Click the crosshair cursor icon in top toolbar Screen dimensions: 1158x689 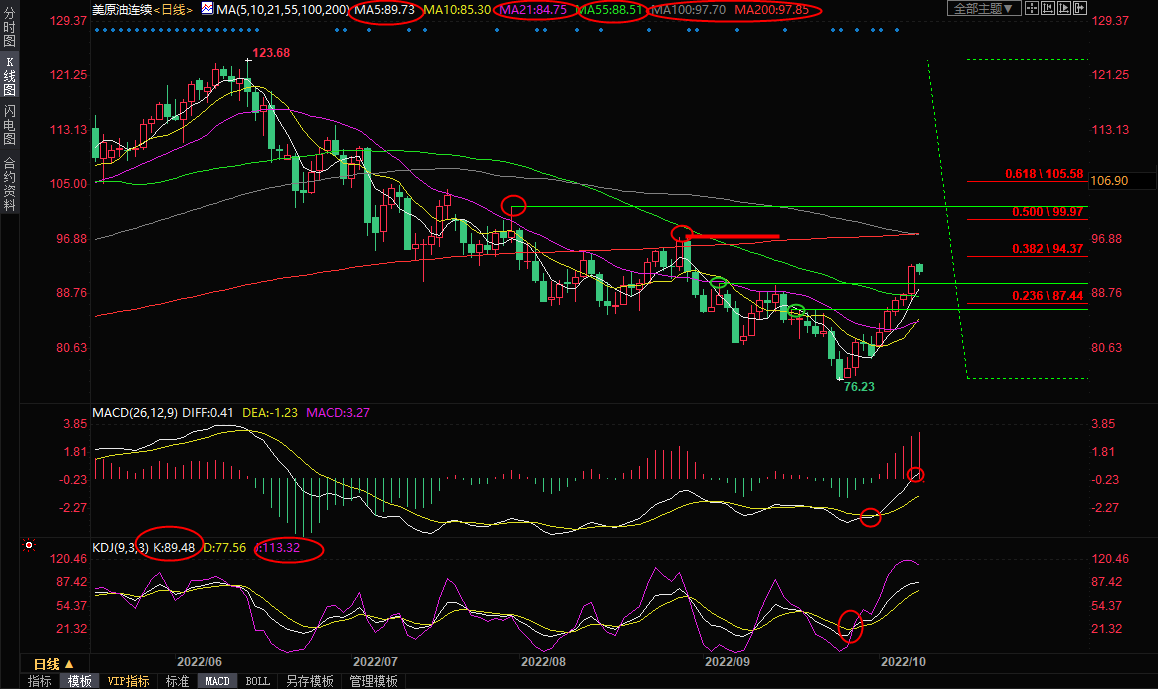click(x=1032, y=8)
